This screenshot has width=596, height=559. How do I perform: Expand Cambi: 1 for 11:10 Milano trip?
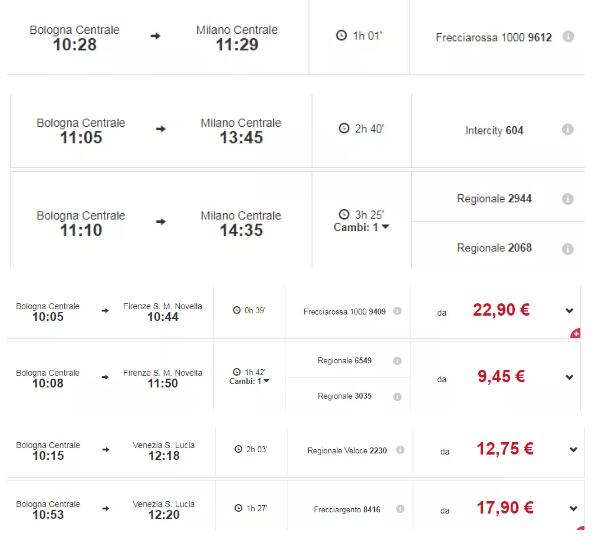click(361, 227)
